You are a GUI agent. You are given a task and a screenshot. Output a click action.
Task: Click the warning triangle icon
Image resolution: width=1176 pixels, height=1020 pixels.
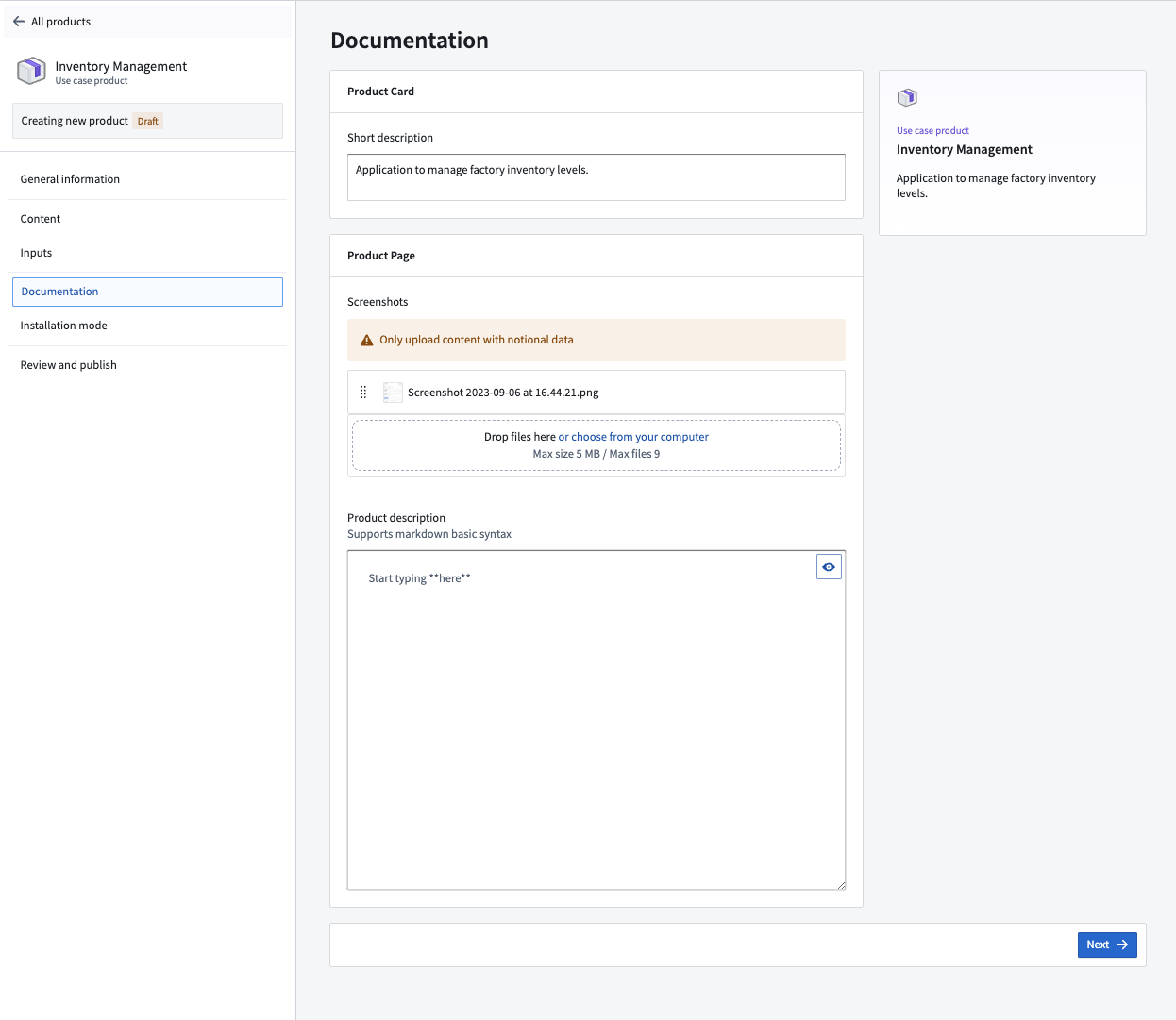[367, 341]
